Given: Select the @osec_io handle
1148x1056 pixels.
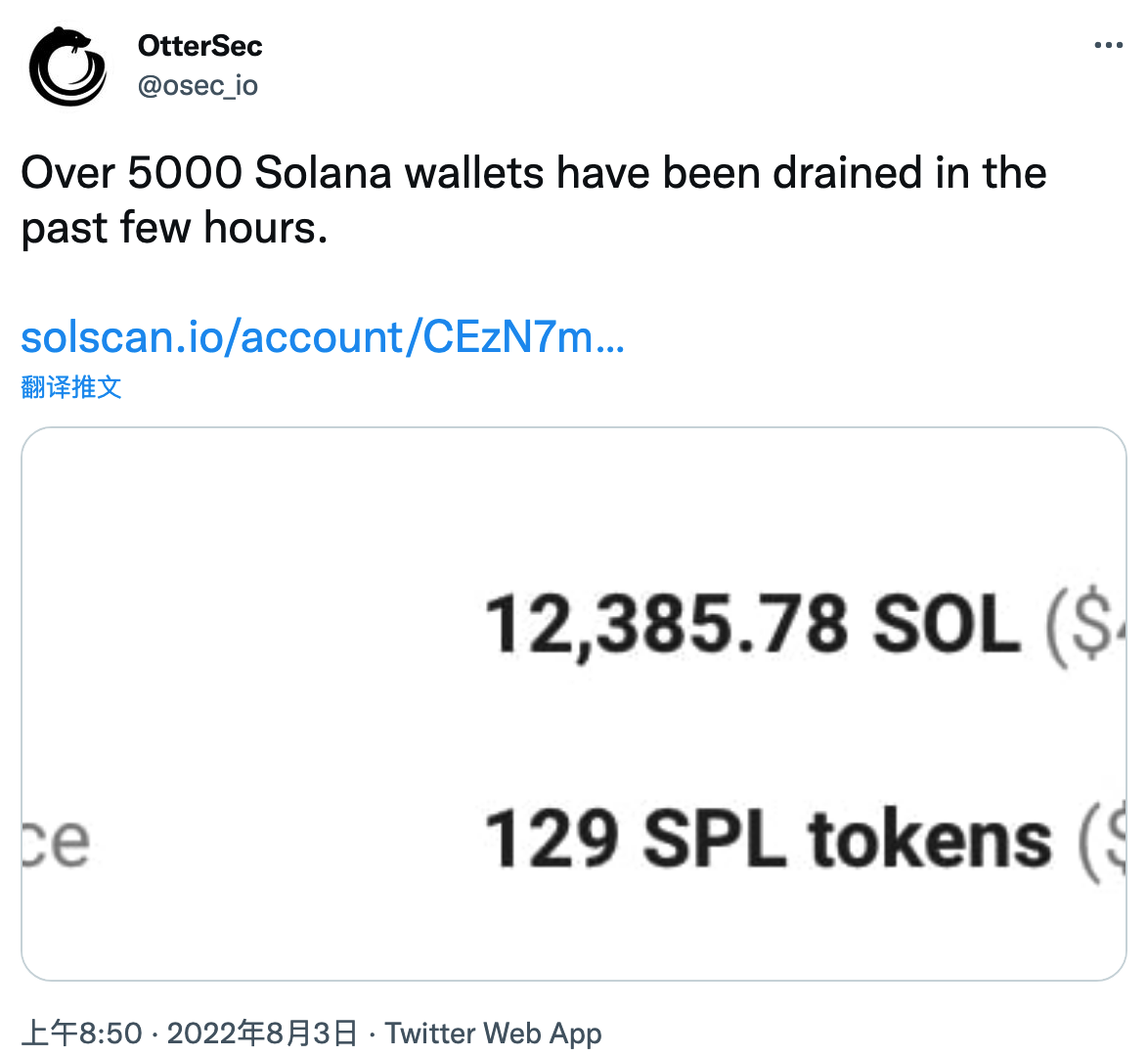Looking at the screenshot, I should [199, 85].
